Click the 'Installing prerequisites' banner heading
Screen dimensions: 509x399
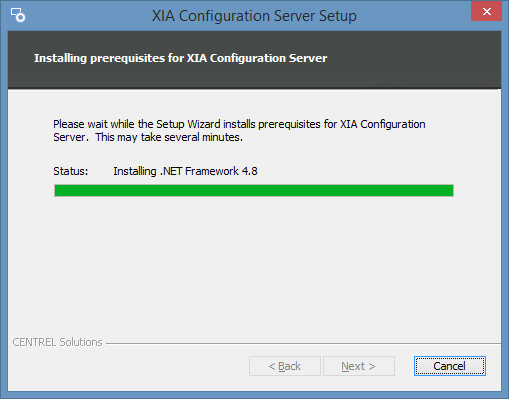pyautogui.click(x=180, y=58)
